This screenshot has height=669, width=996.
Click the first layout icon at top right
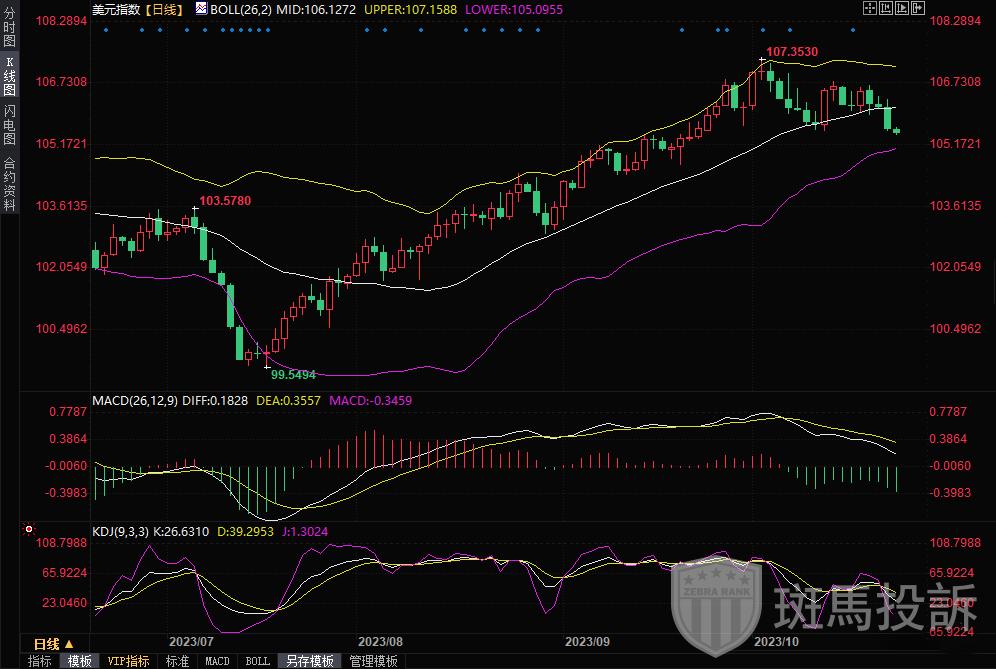click(x=870, y=8)
